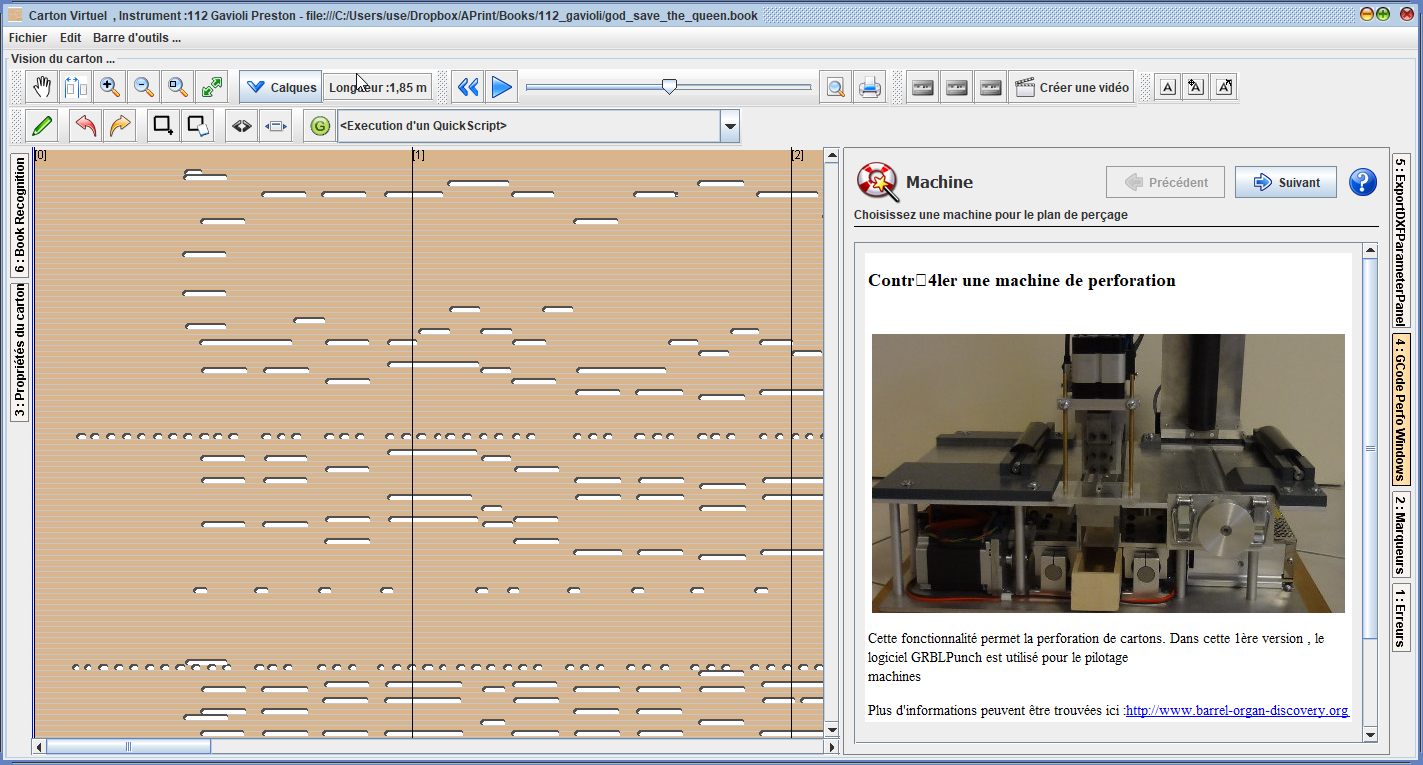Open the Fichier menu
1423x765 pixels.
(x=28, y=38)
